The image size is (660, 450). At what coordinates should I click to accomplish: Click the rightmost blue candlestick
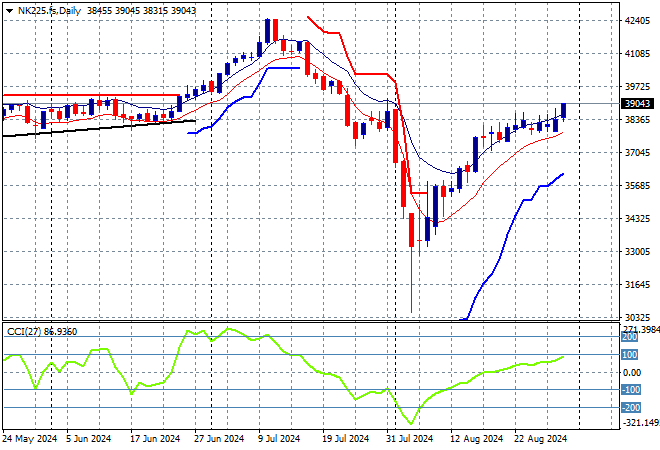564,110
